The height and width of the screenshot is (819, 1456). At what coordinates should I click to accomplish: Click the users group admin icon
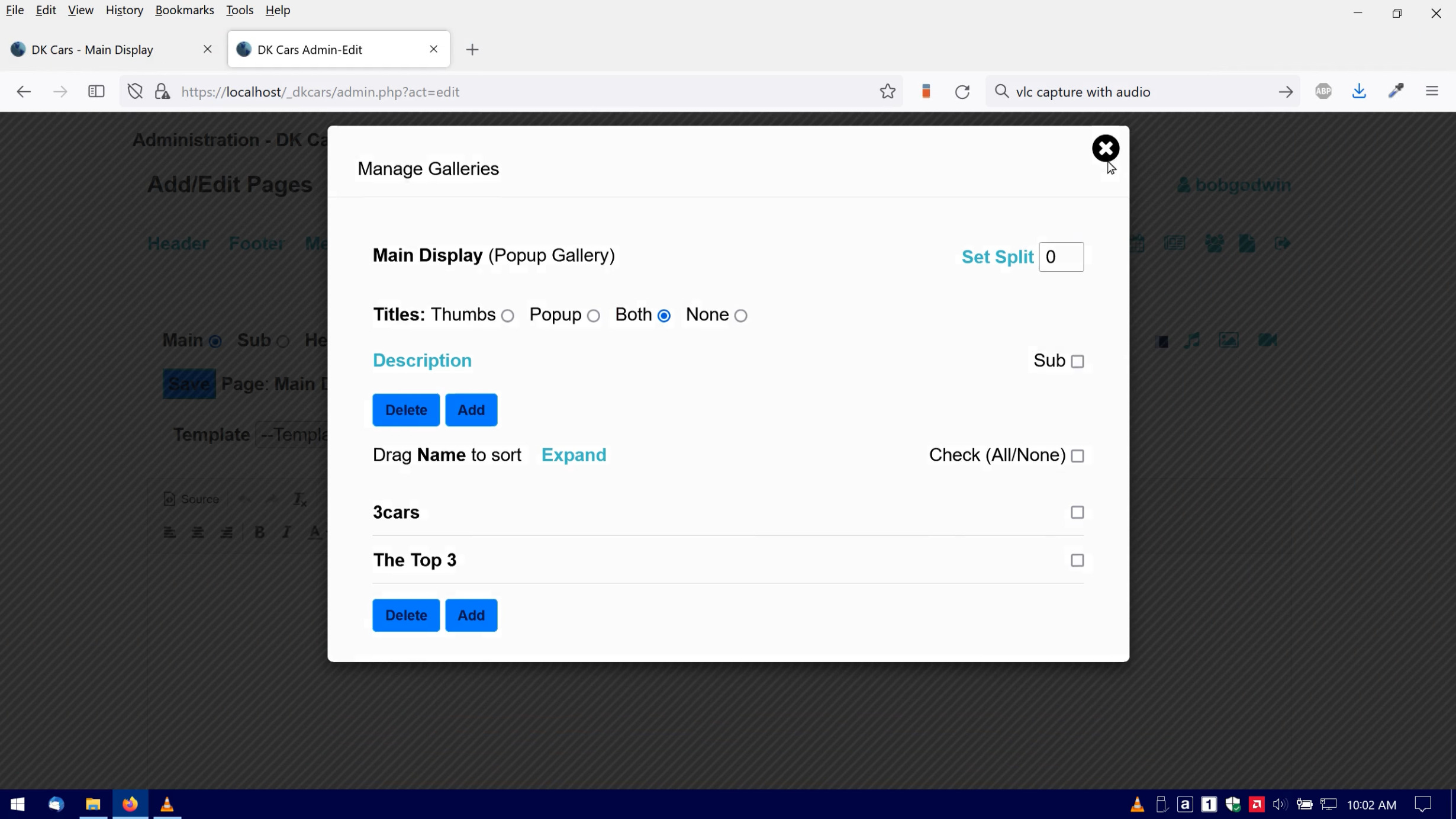[1215, 243]
